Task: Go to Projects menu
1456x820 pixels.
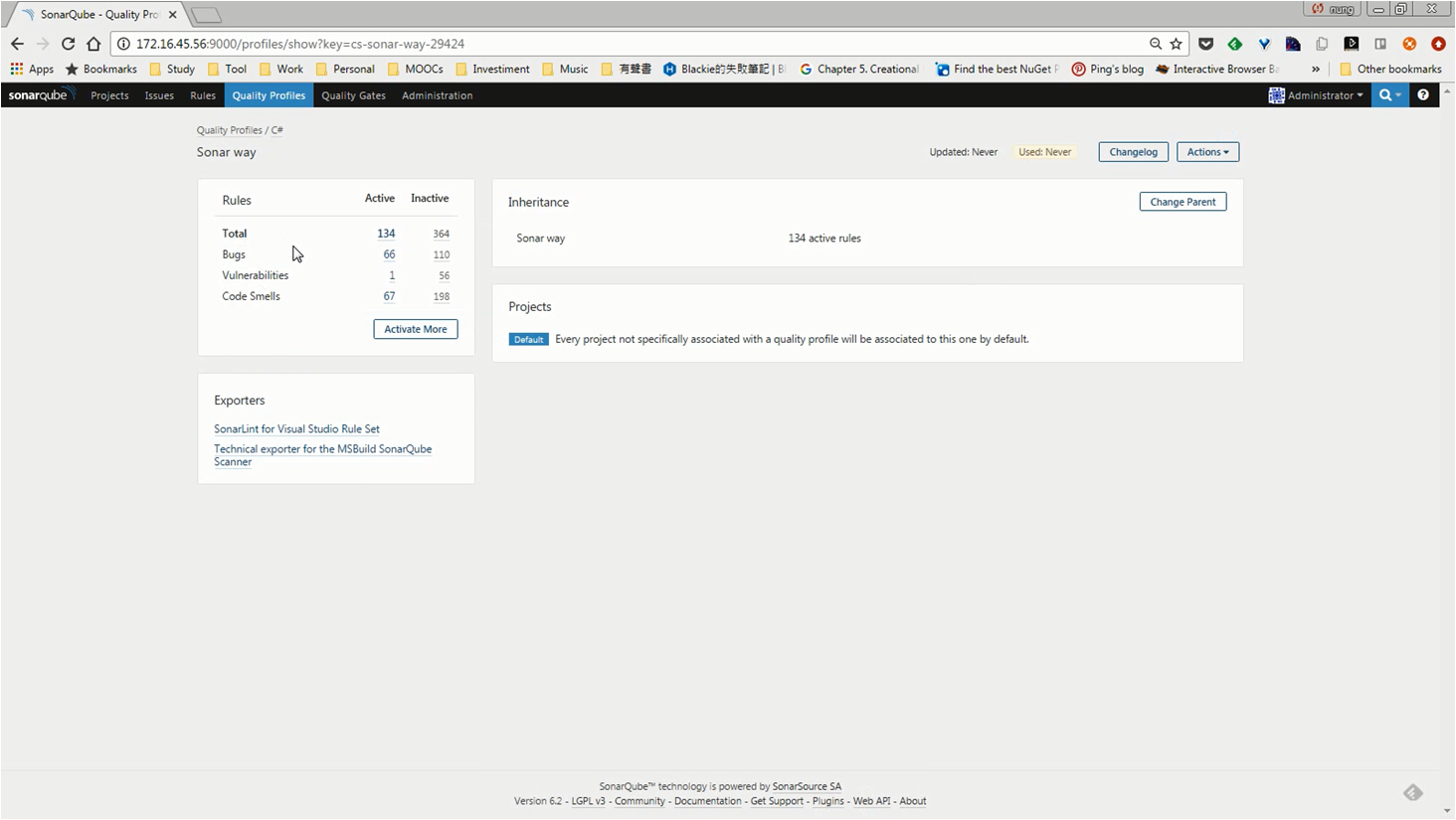Action: pos(109,95)
